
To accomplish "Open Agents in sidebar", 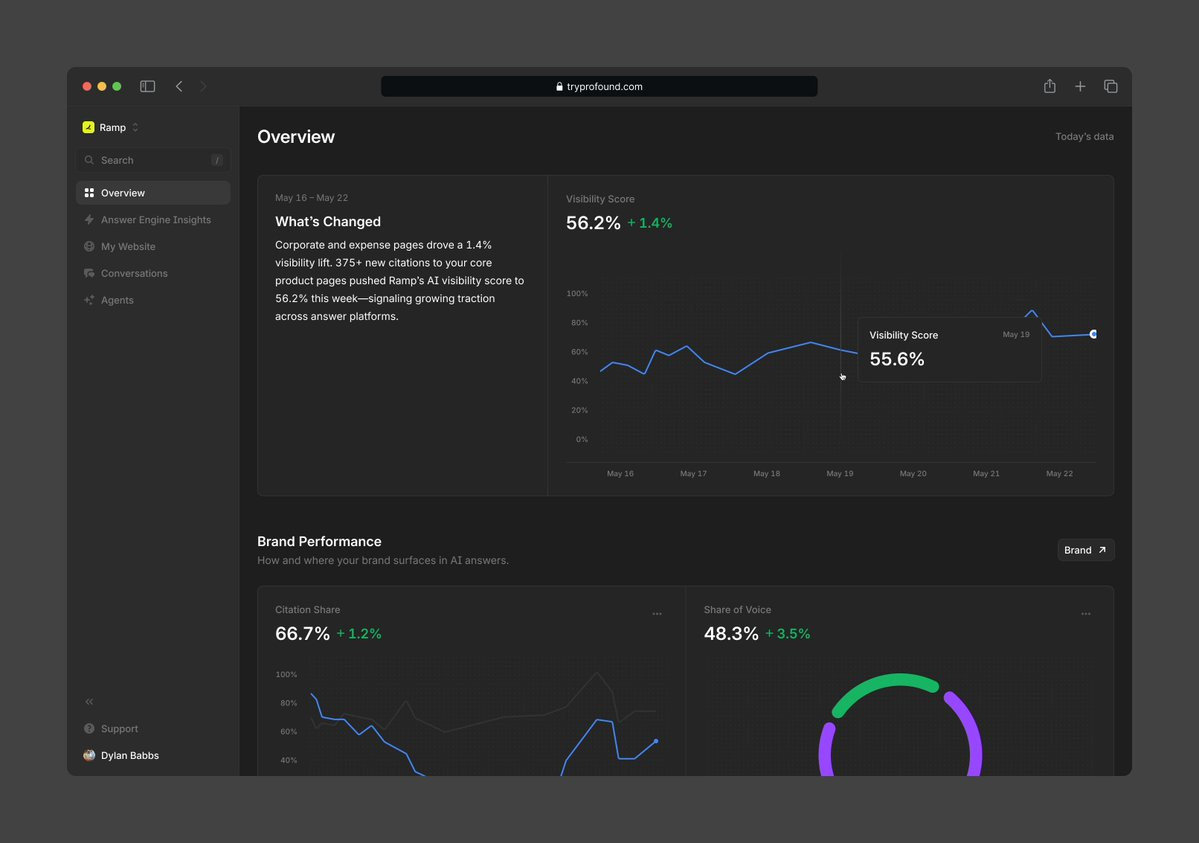I will point(153,300).
